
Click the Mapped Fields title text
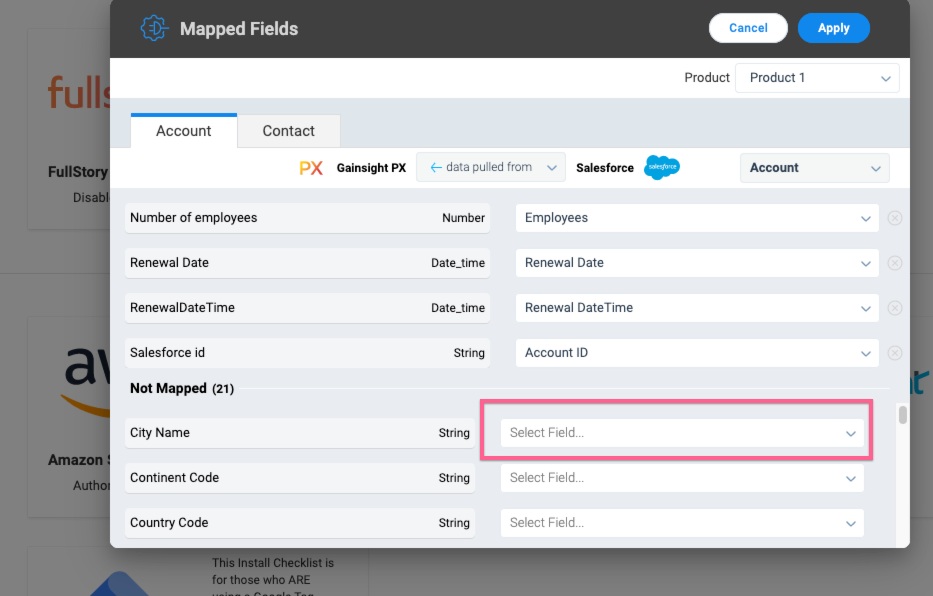(239, 29)
